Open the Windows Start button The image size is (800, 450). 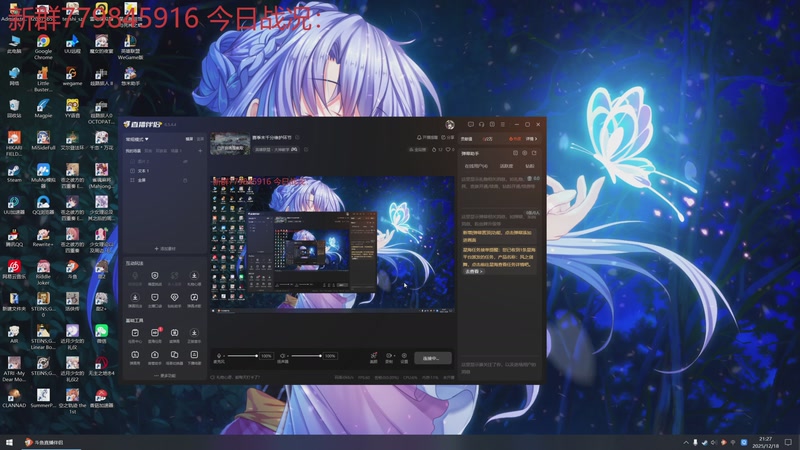(x=9, y=442)
